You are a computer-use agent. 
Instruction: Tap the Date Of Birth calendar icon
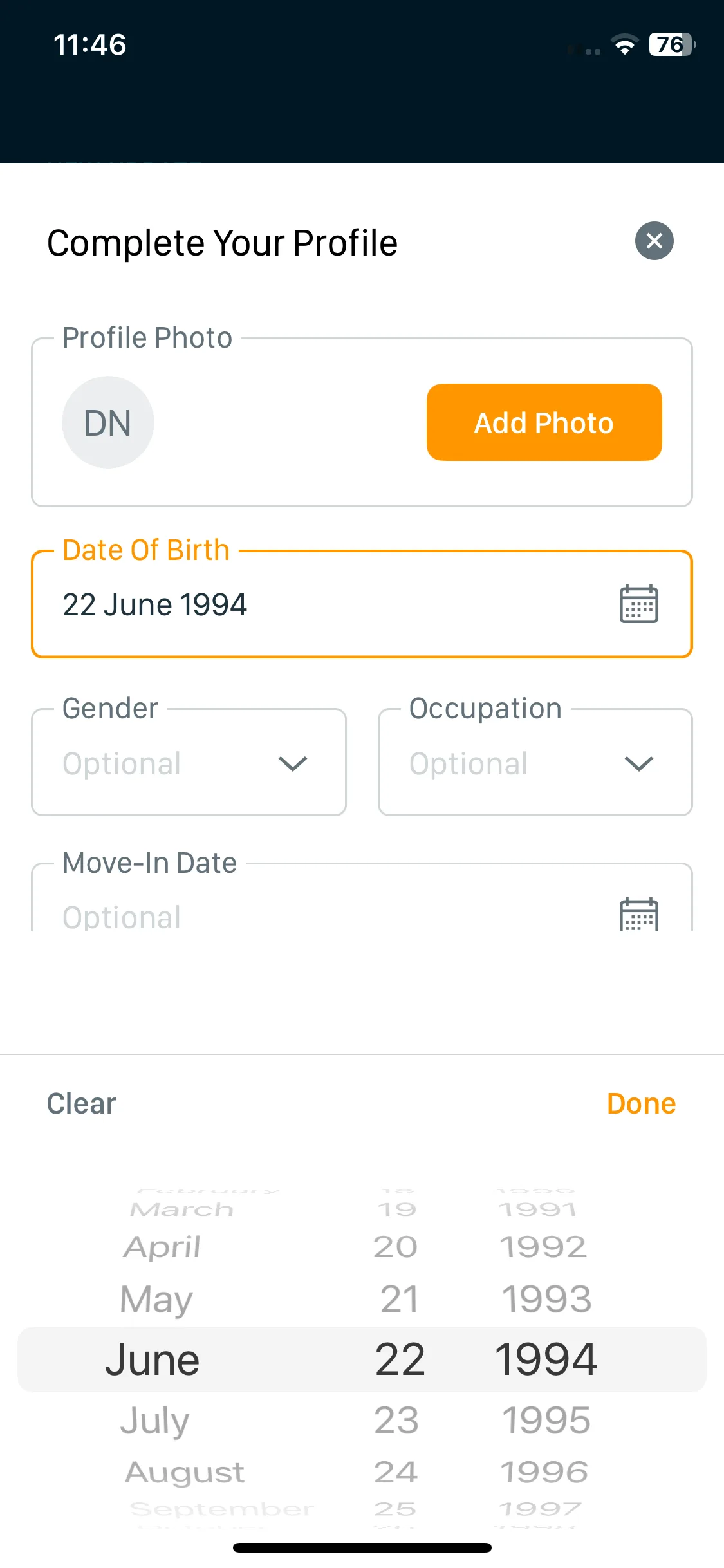coord(638,604)
